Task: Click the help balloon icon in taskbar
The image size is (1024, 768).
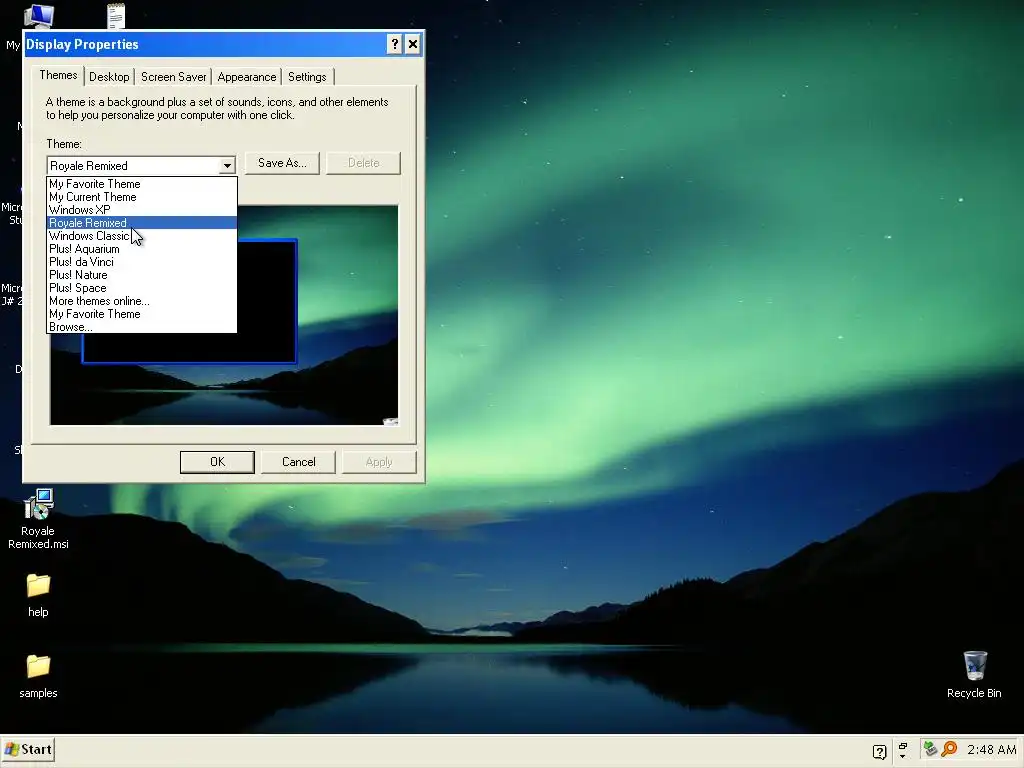Action: (880, 752)
